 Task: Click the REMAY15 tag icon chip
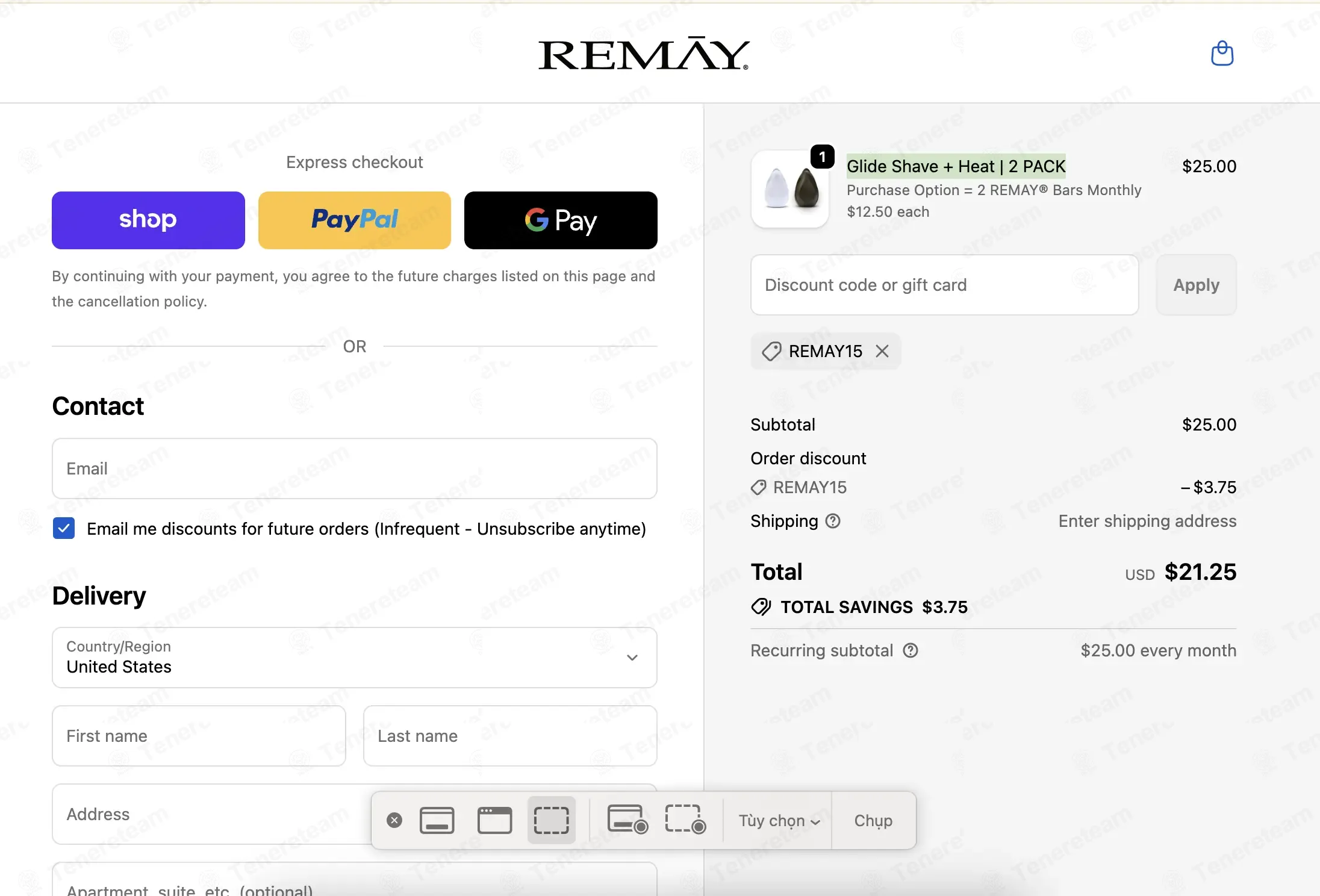(771, 351)
